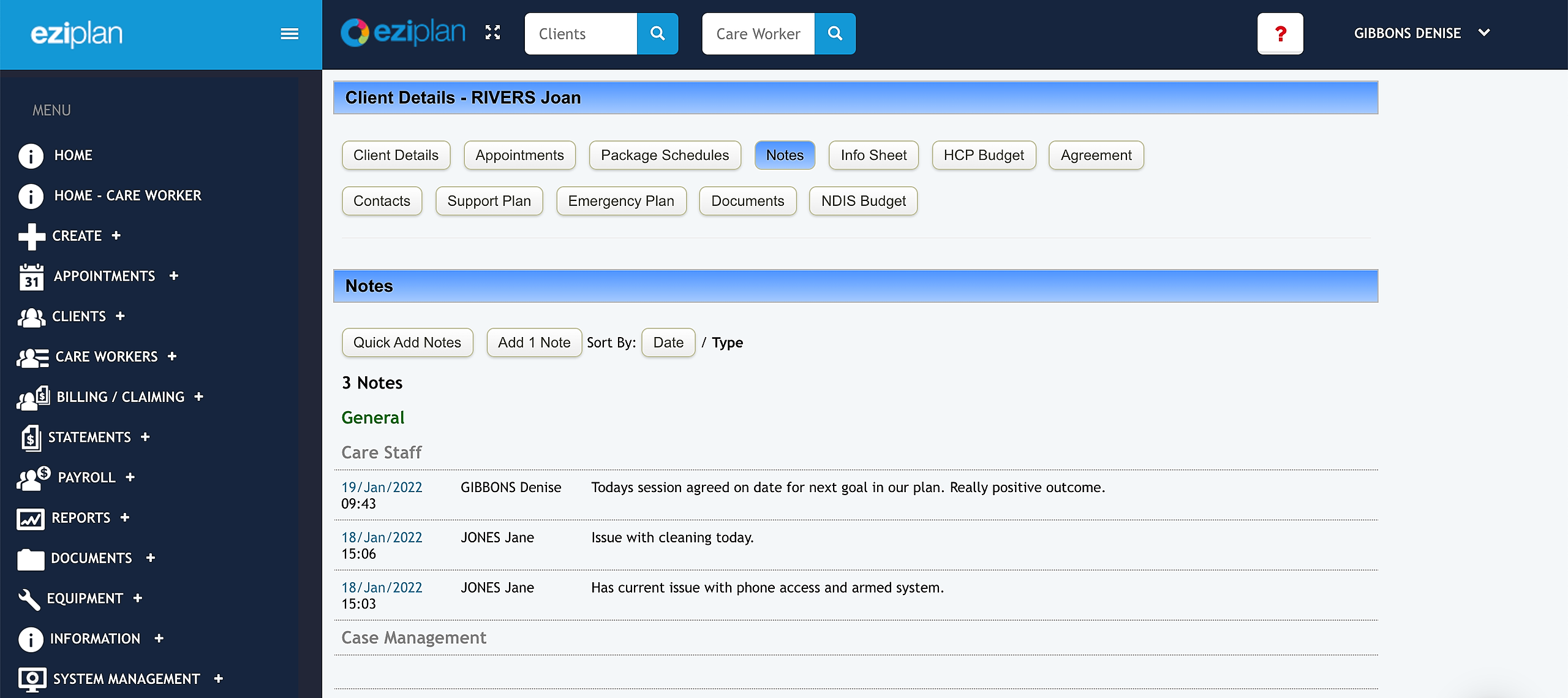1568x698 pixels.
Task: Click the Equipment wrench icon in sidebar
Action: (29, 599)
